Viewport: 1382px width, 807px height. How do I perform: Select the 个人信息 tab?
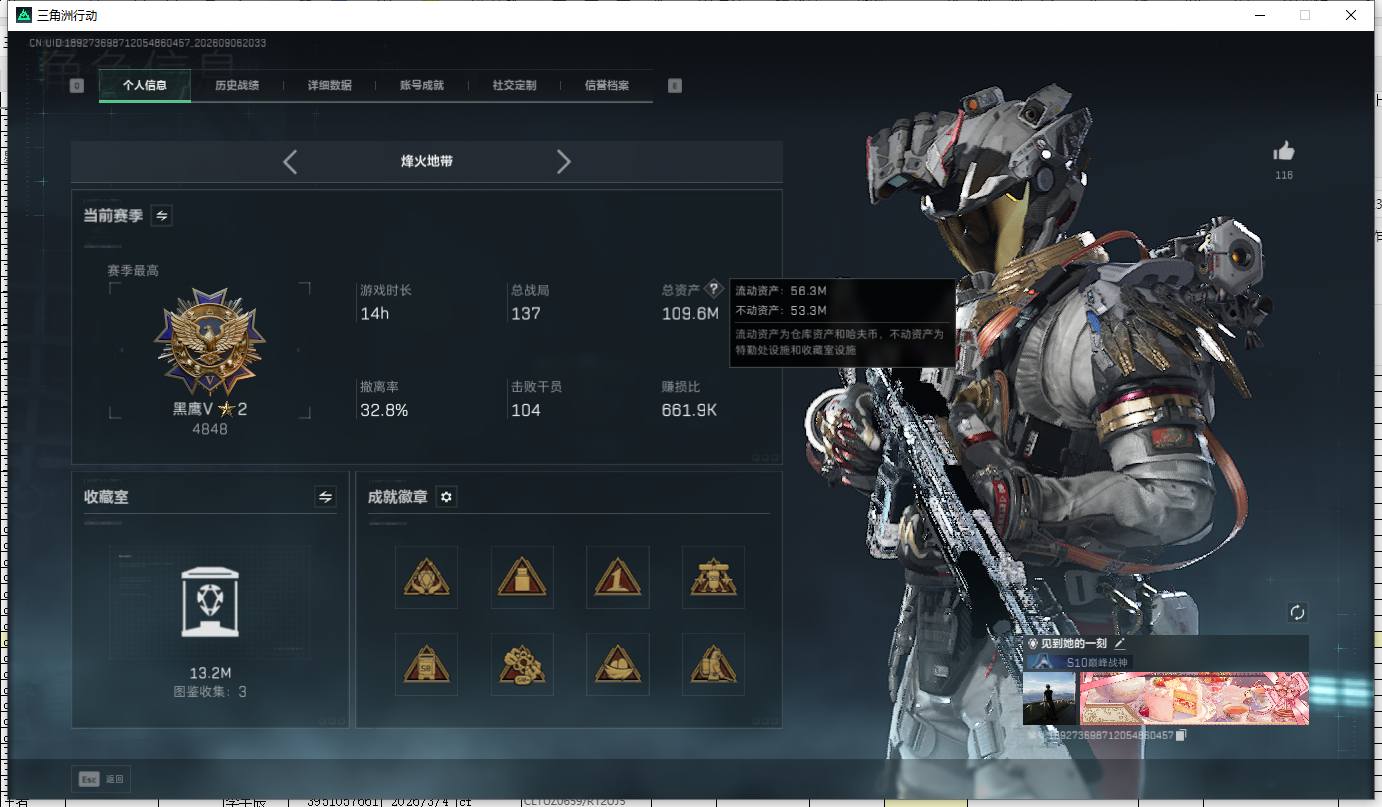pyautogui.click(x=145, y=86)
